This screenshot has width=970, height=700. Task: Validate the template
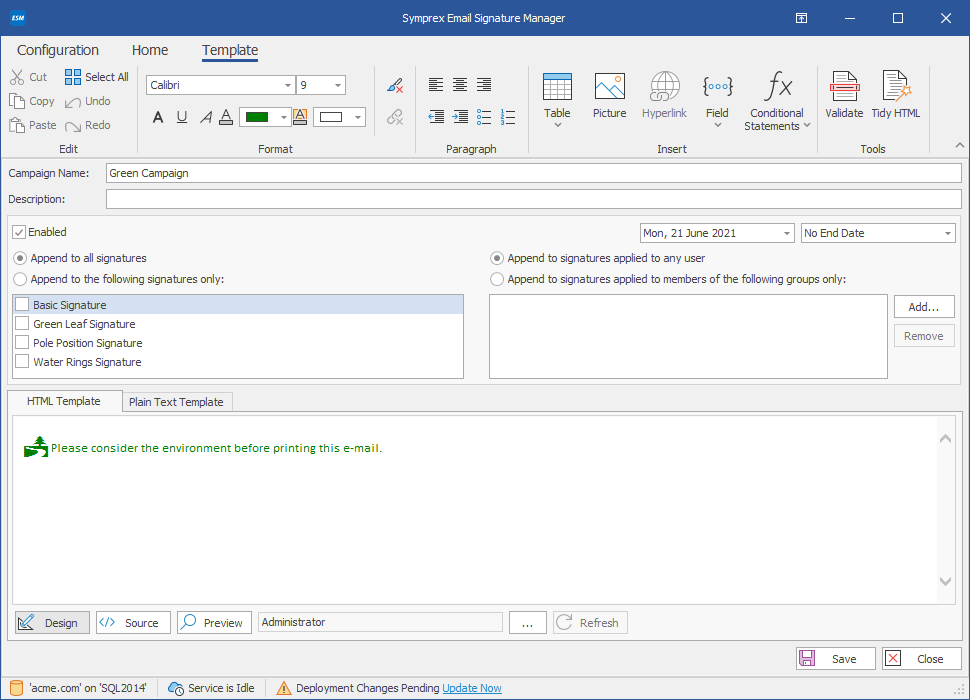coord(844,96)
